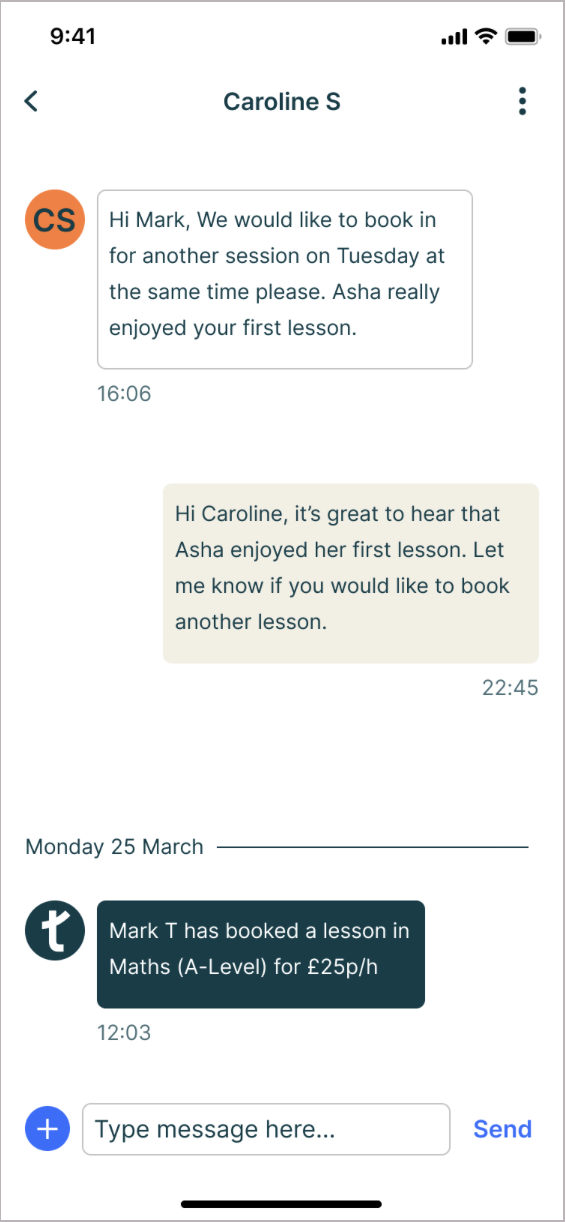Tap the orange CS avatar
The height and width of the screenshot is (1222, 566).
tap(54, 220)
